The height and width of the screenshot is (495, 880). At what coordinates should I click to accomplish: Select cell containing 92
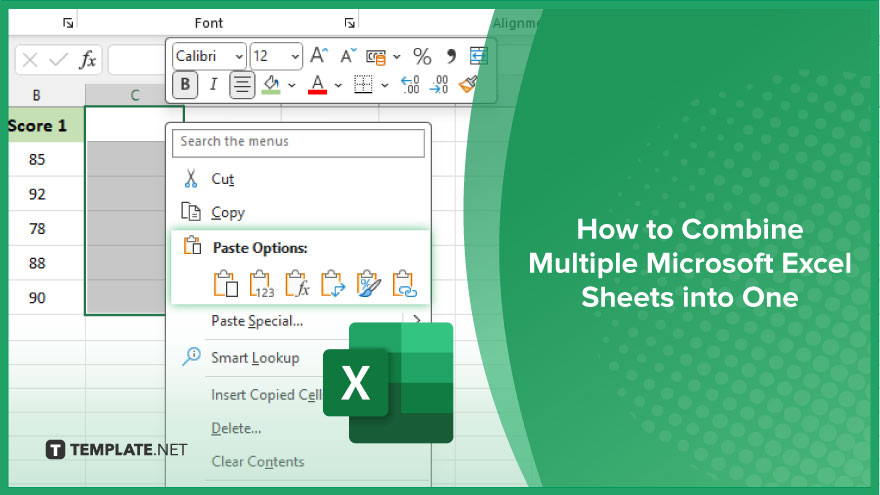(47, 194)
